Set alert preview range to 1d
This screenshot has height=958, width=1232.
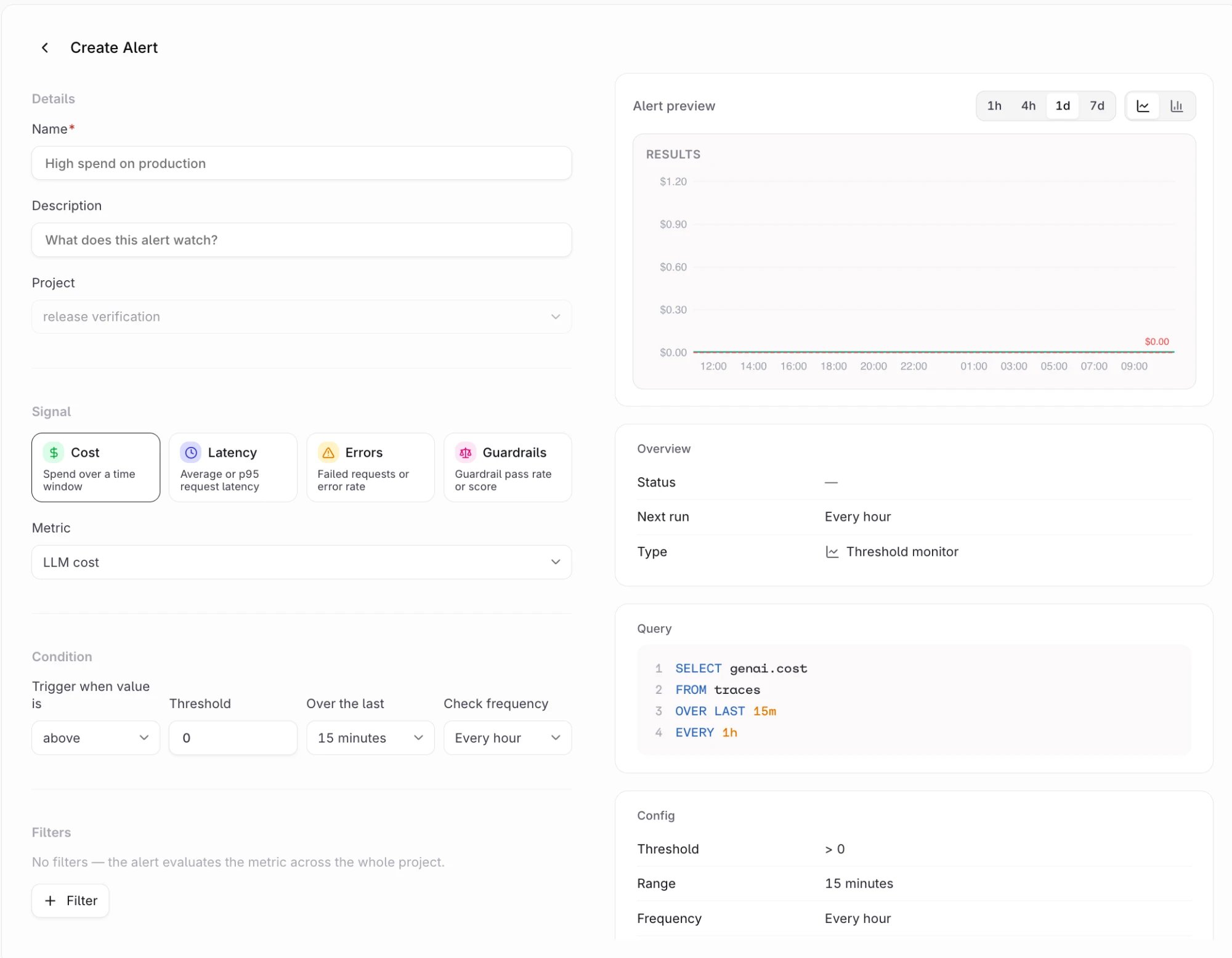click(1063, 106)
